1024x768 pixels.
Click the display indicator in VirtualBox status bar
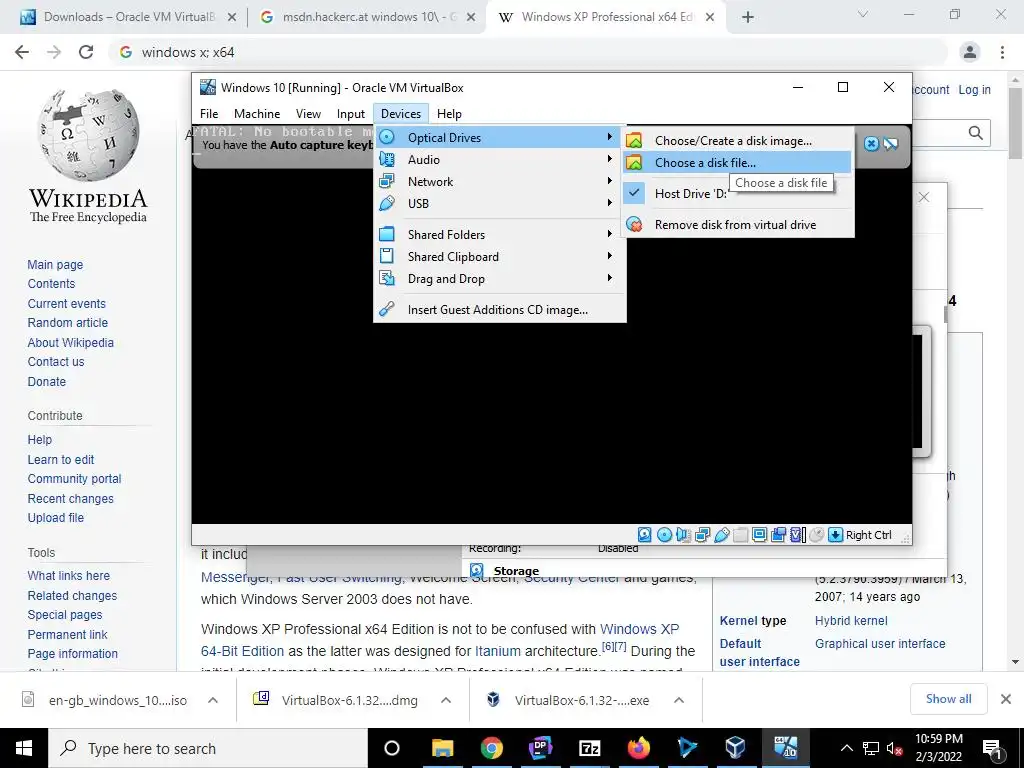[760, 535]
